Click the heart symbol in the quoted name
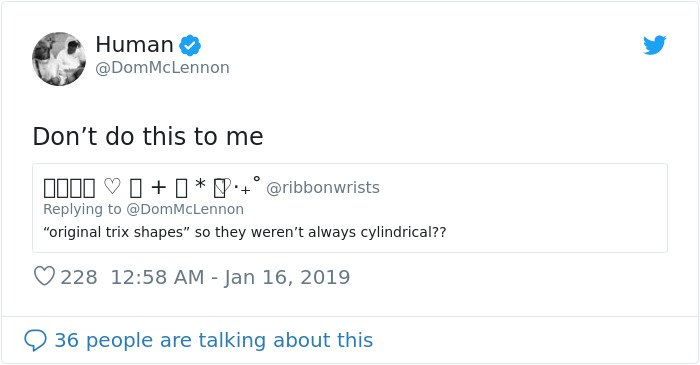The height and width of the screenshot is (365, 700). tap(112, 187)
